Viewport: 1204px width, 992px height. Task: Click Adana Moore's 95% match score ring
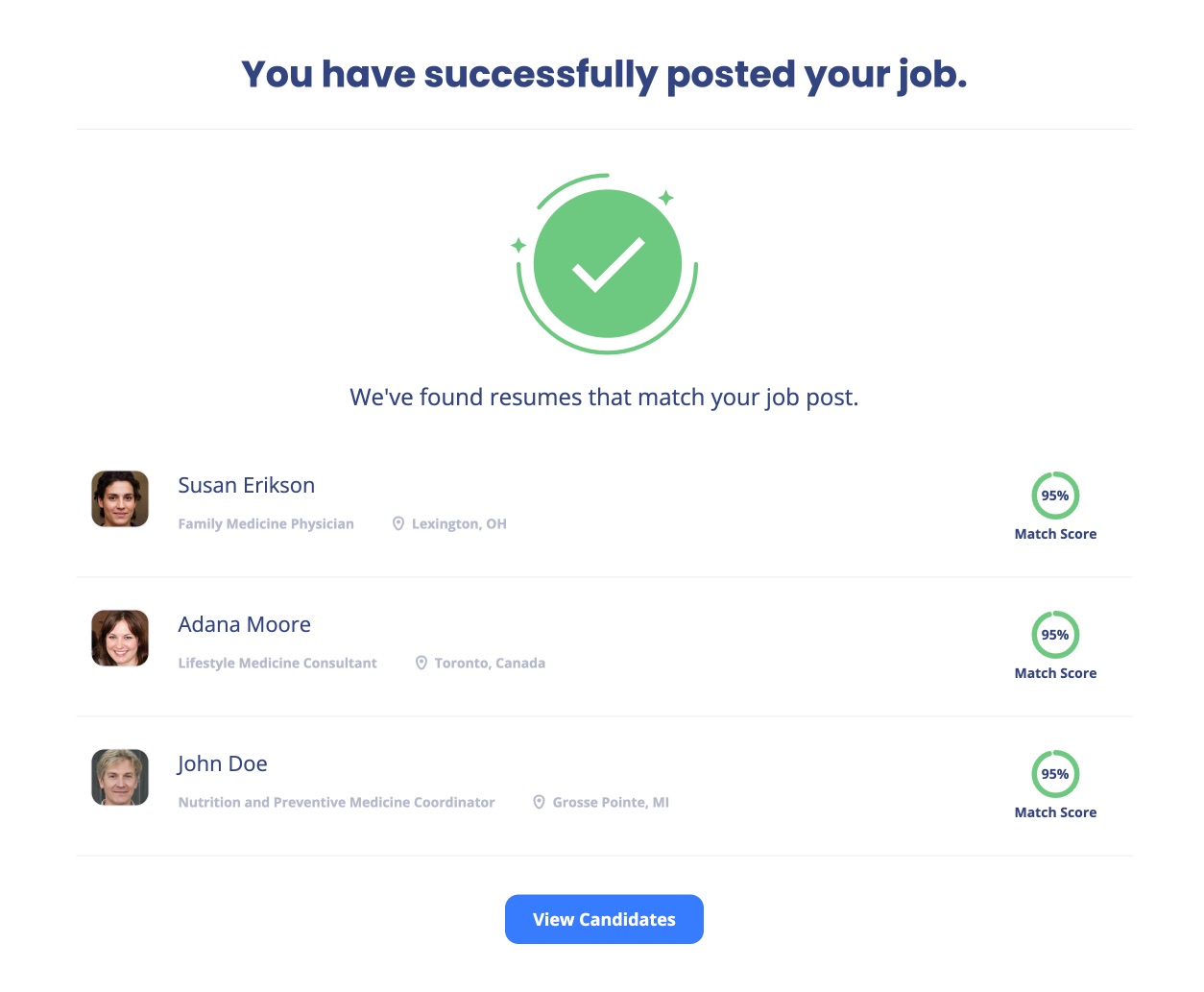[x=1055, y=634]
